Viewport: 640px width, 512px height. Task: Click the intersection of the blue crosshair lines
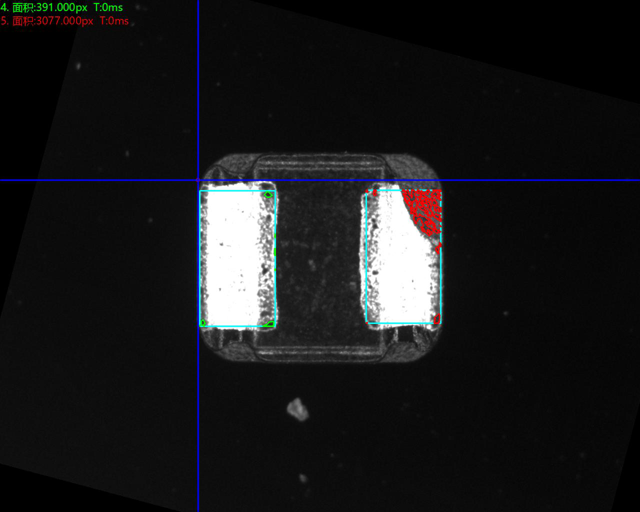pos(198,180)
